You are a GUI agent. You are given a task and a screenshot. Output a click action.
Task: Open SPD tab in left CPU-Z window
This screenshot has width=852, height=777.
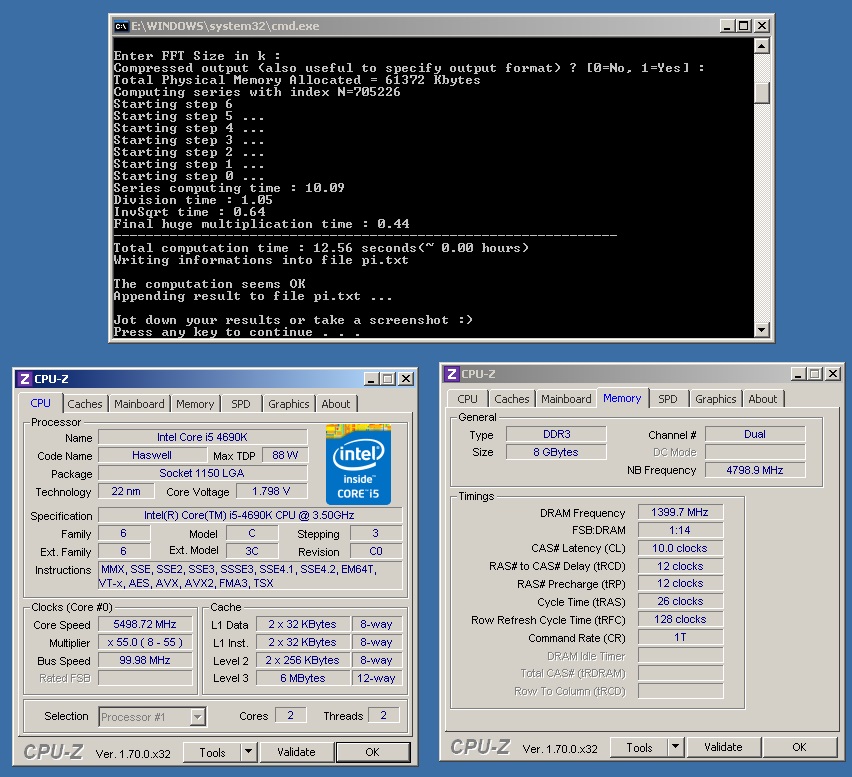pyautogui.click(x=241, y=404)
